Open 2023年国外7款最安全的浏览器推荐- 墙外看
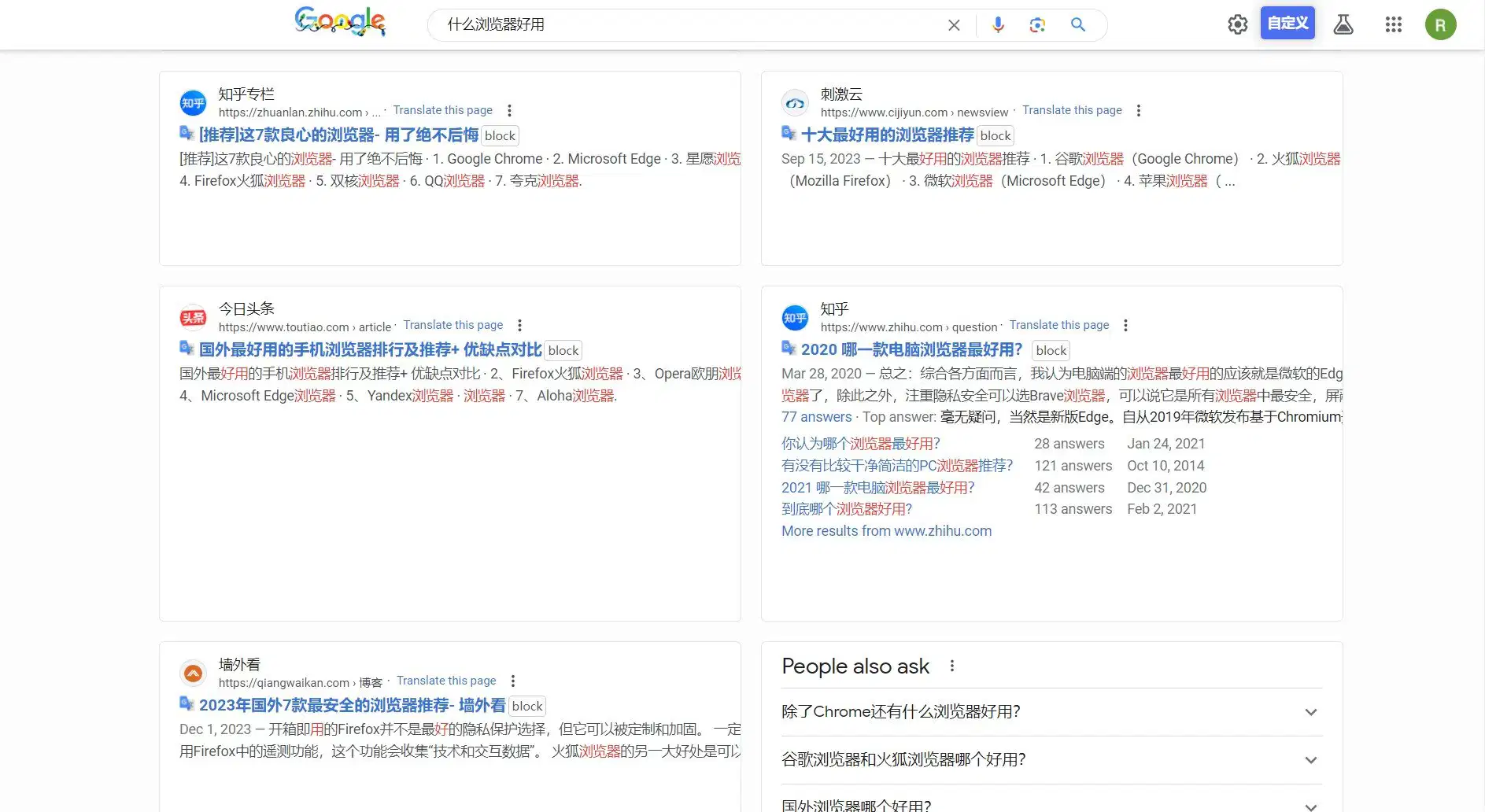 click(353, 706)
